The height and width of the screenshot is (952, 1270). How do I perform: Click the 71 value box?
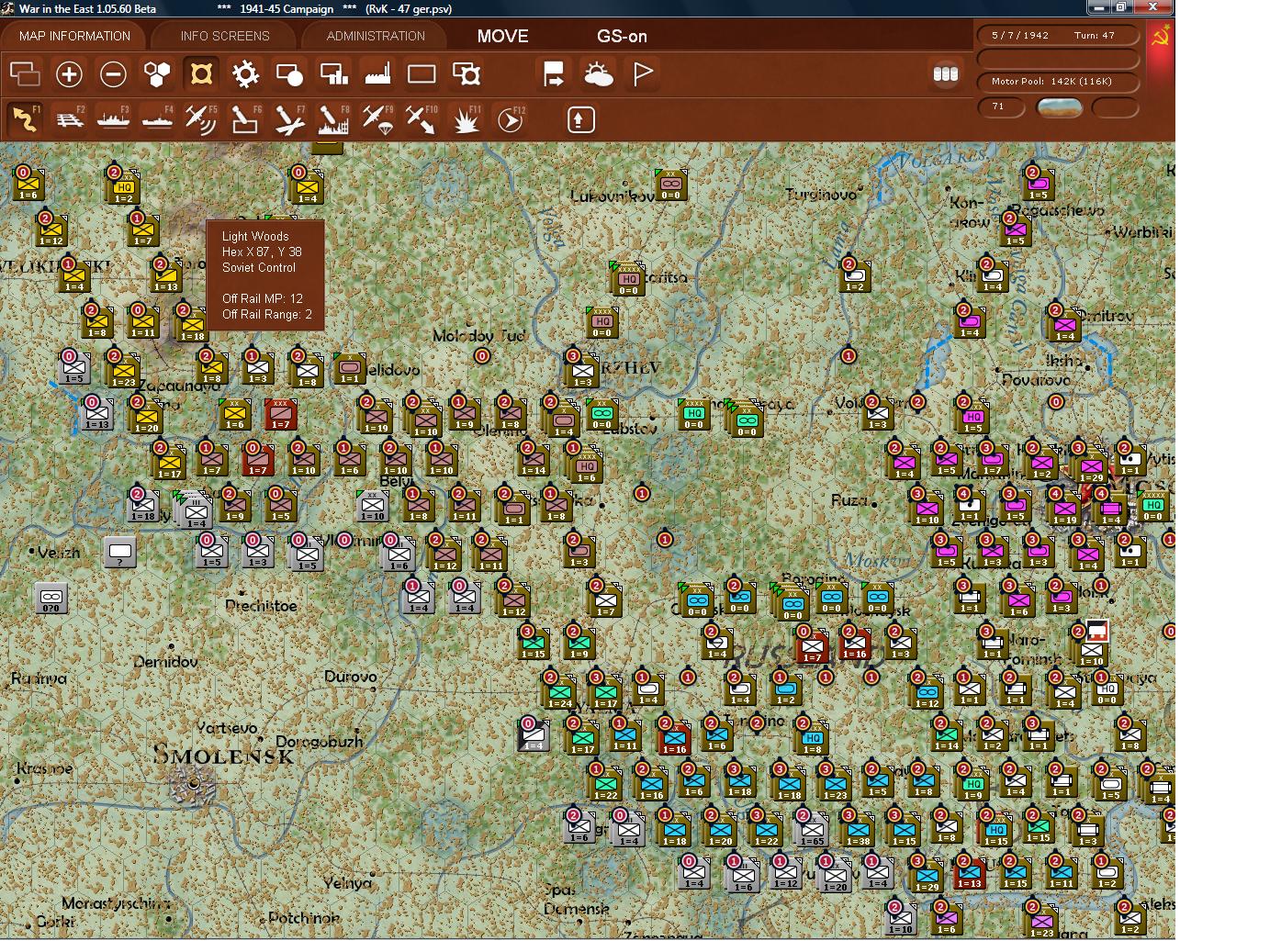coord(1002,107)
